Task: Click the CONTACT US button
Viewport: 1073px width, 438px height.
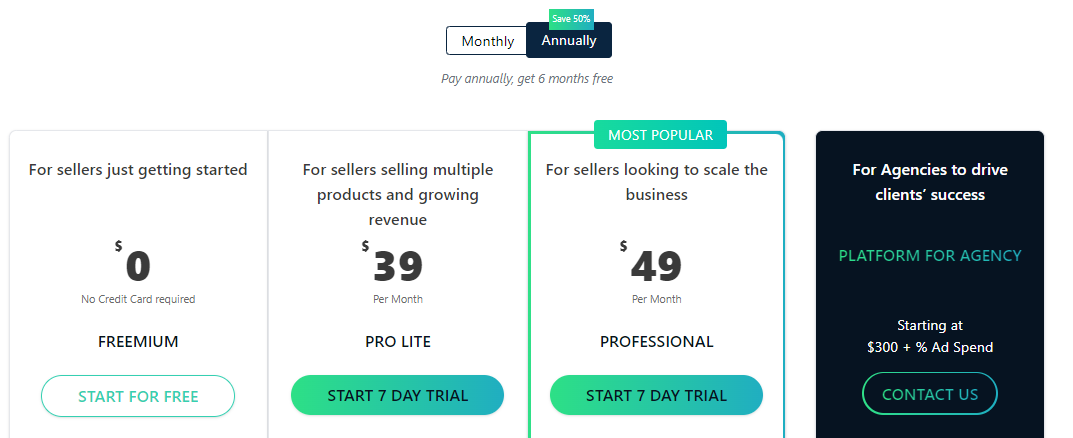Action: [x=930, y=394]
